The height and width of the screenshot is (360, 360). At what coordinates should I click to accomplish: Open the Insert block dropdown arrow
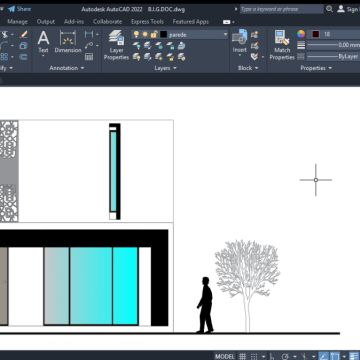240,55
